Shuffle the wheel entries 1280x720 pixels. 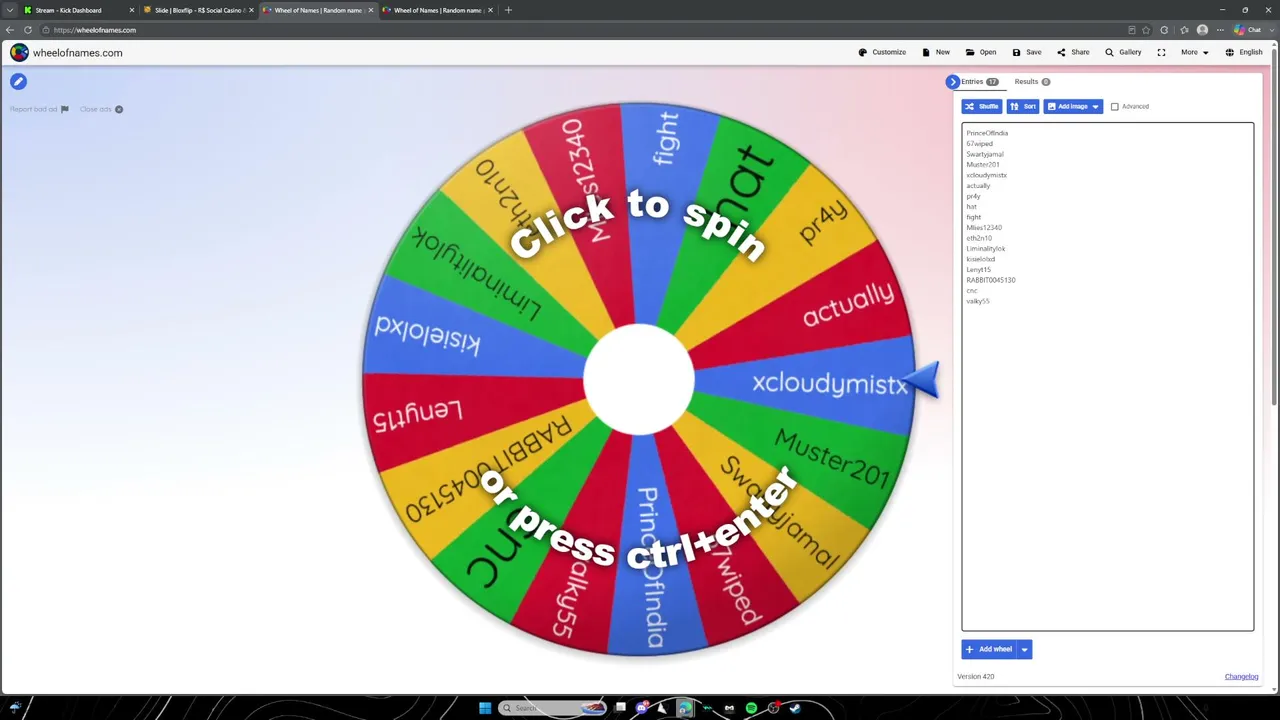click(981, 106)
